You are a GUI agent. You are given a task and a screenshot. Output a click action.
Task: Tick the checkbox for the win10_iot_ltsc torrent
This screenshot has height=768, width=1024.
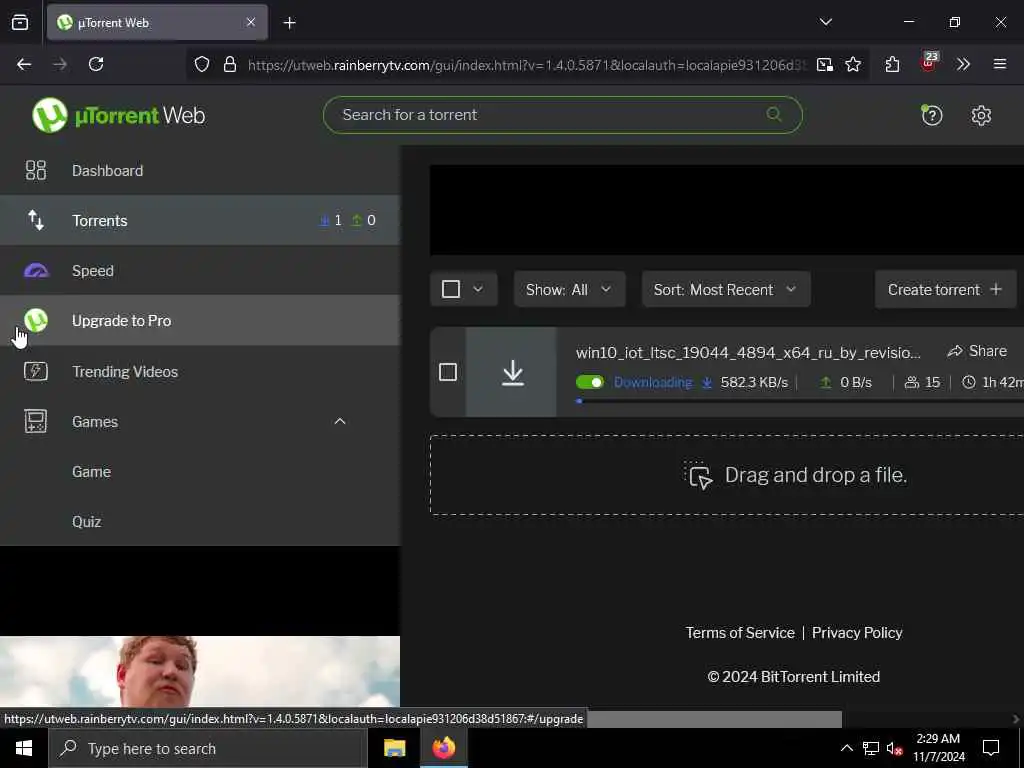(448, 372)
